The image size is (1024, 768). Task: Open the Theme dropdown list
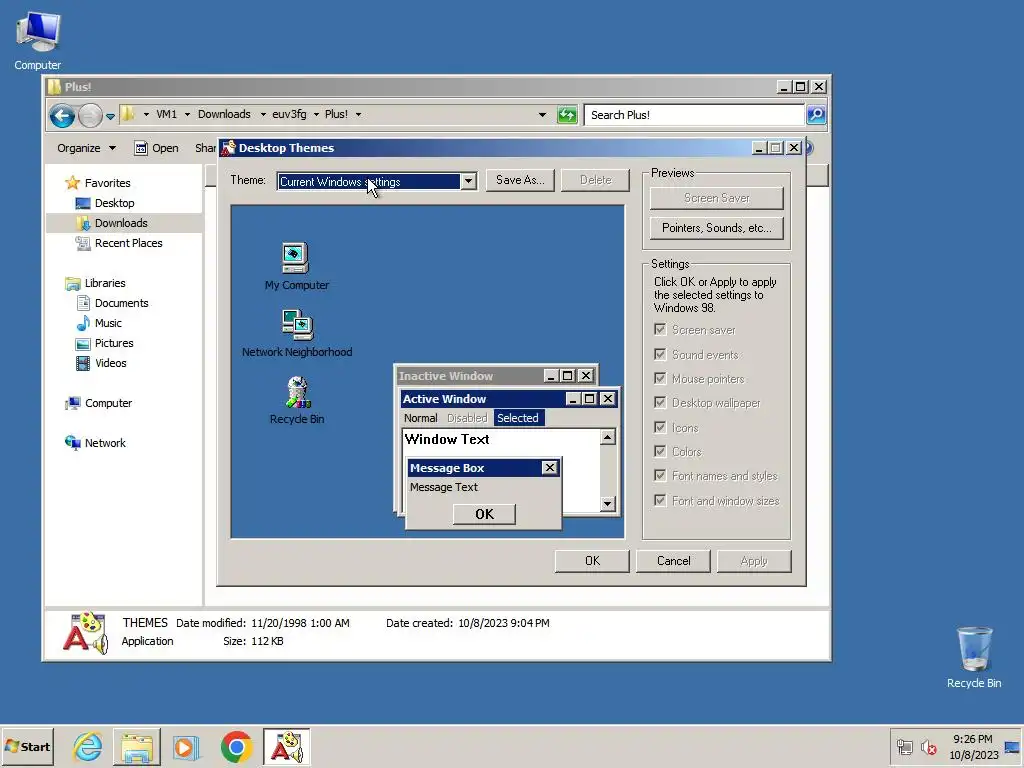point(468,182)
